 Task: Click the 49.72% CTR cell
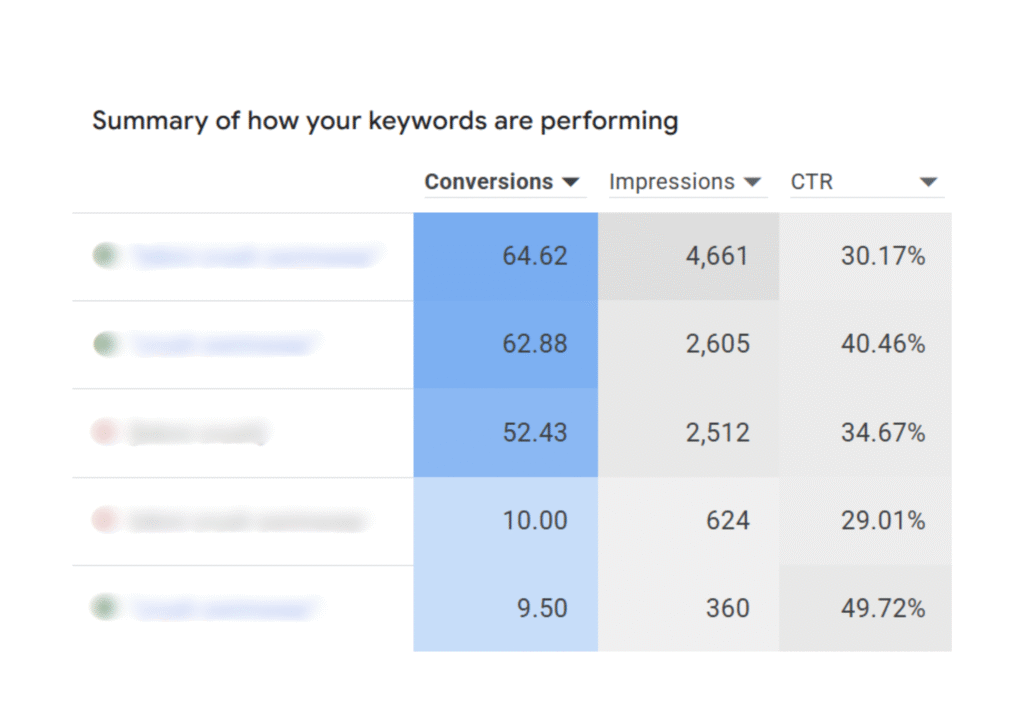pos(866,608)
